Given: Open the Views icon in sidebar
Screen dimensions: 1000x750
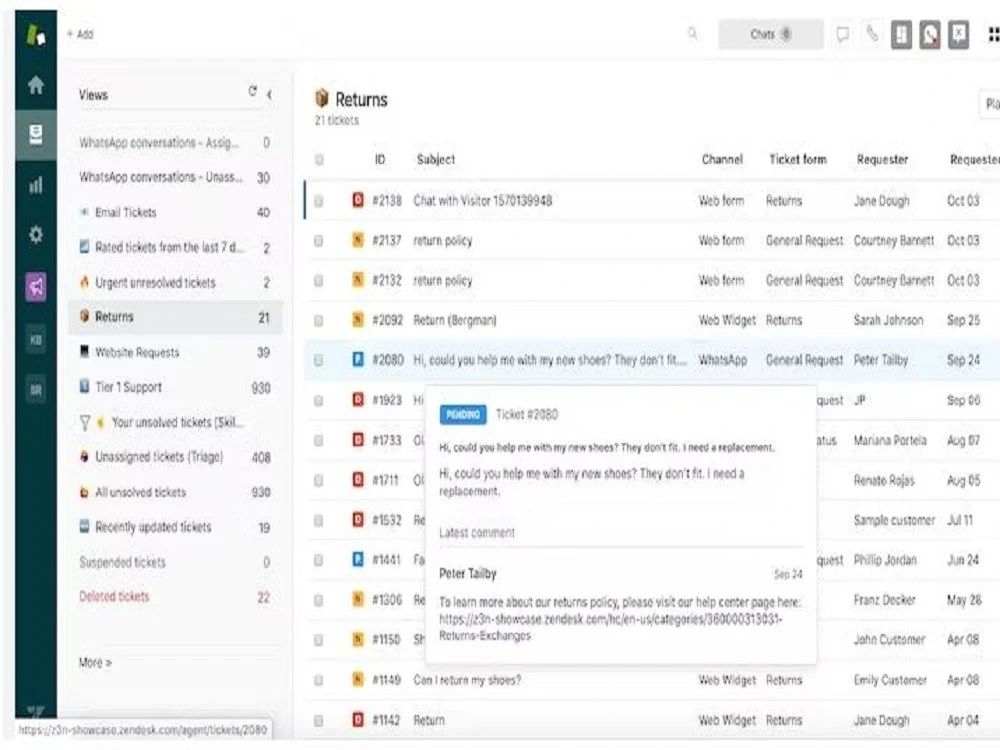Looking at the screenshot, I should [36, 135].
